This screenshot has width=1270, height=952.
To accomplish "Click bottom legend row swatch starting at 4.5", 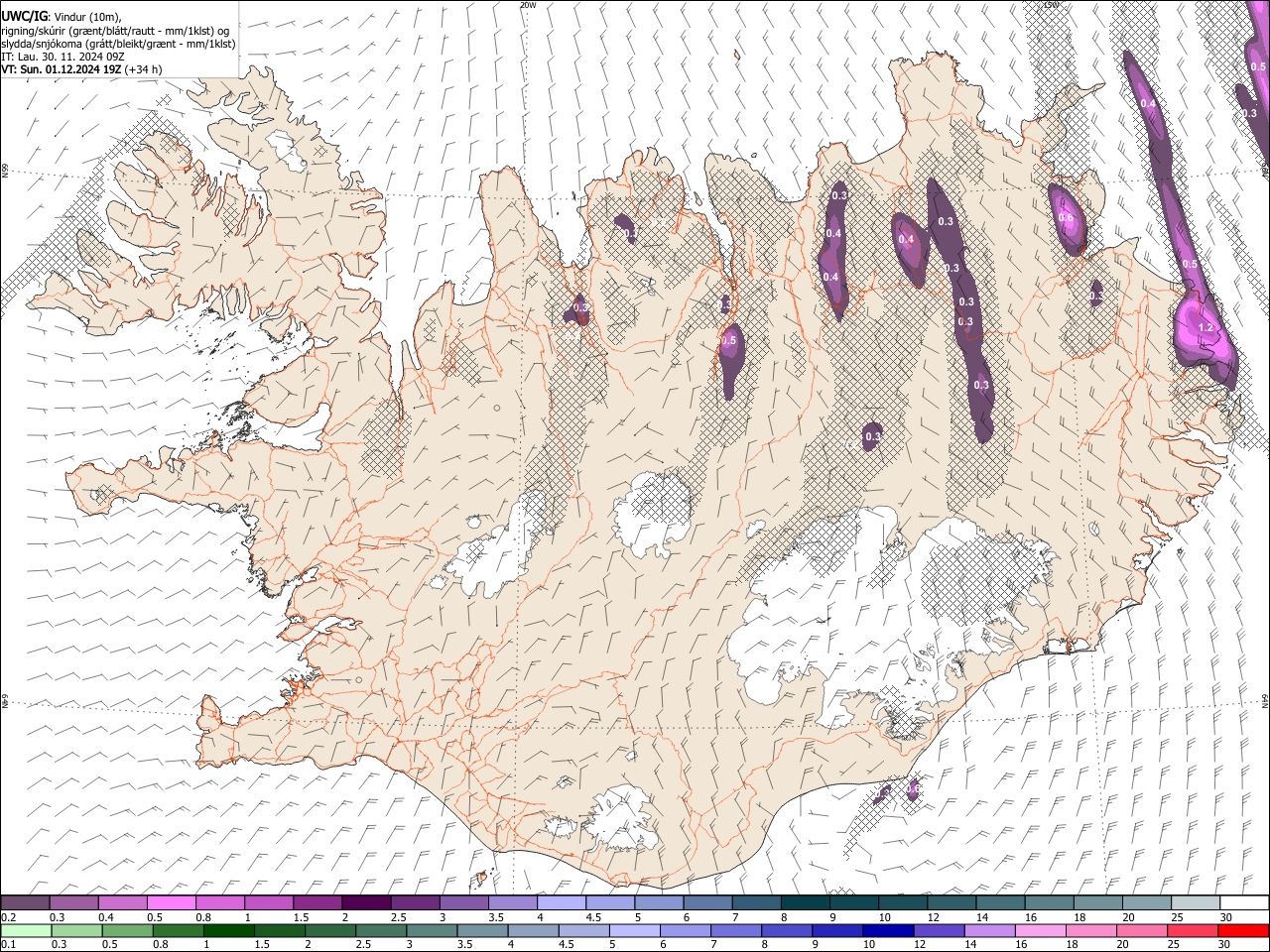I will point(583,930).
